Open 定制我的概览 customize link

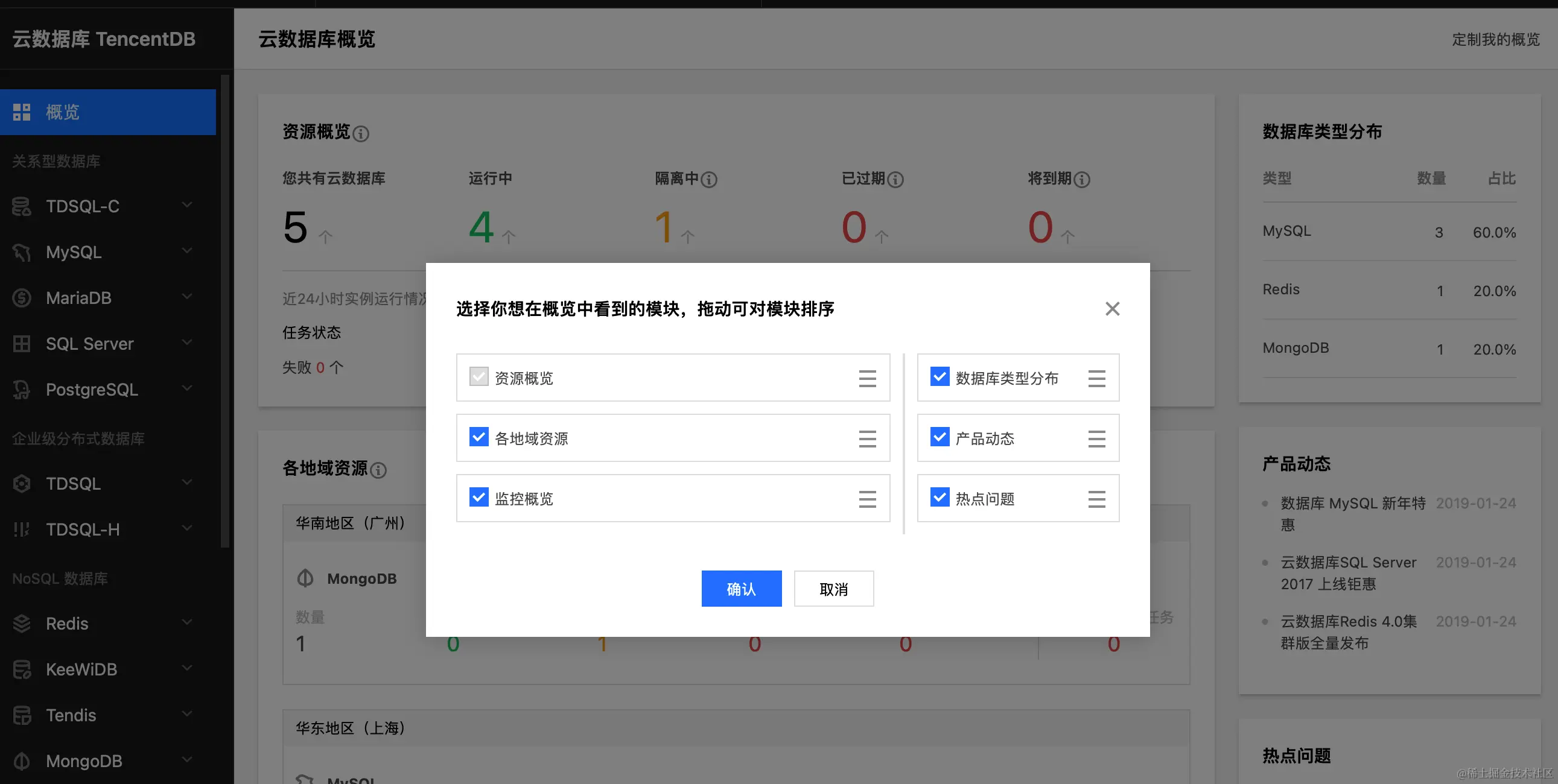click(1496, 40)
